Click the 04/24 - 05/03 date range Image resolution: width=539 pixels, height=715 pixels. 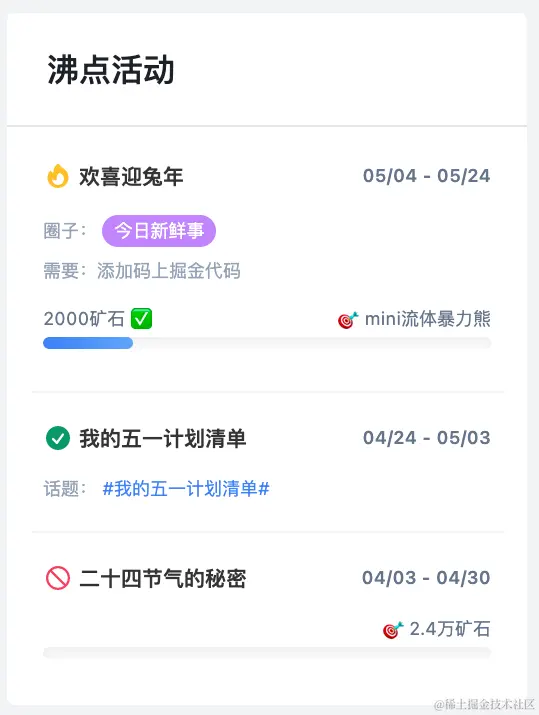[x=426, y=438]
